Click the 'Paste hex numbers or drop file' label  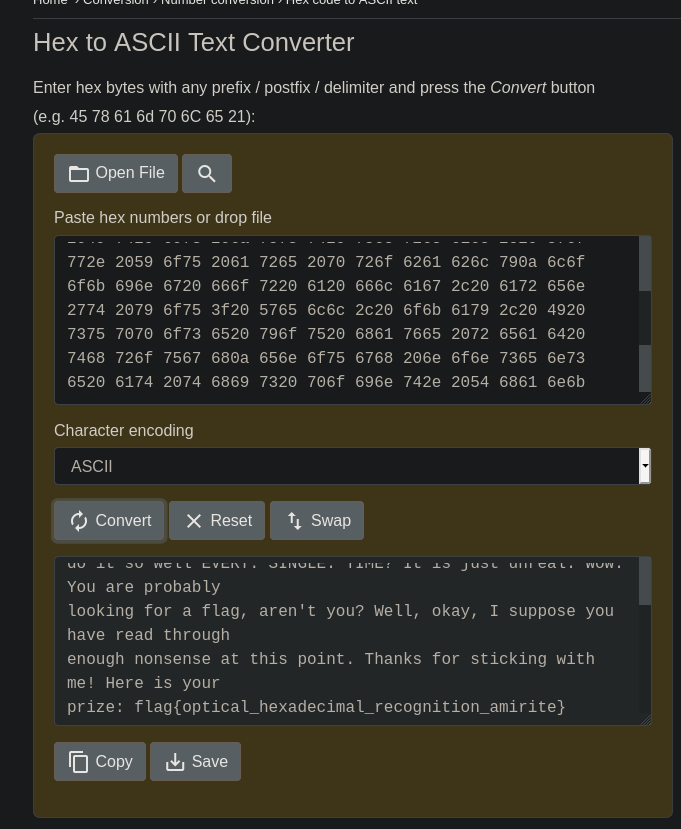(x=163, y=218)
